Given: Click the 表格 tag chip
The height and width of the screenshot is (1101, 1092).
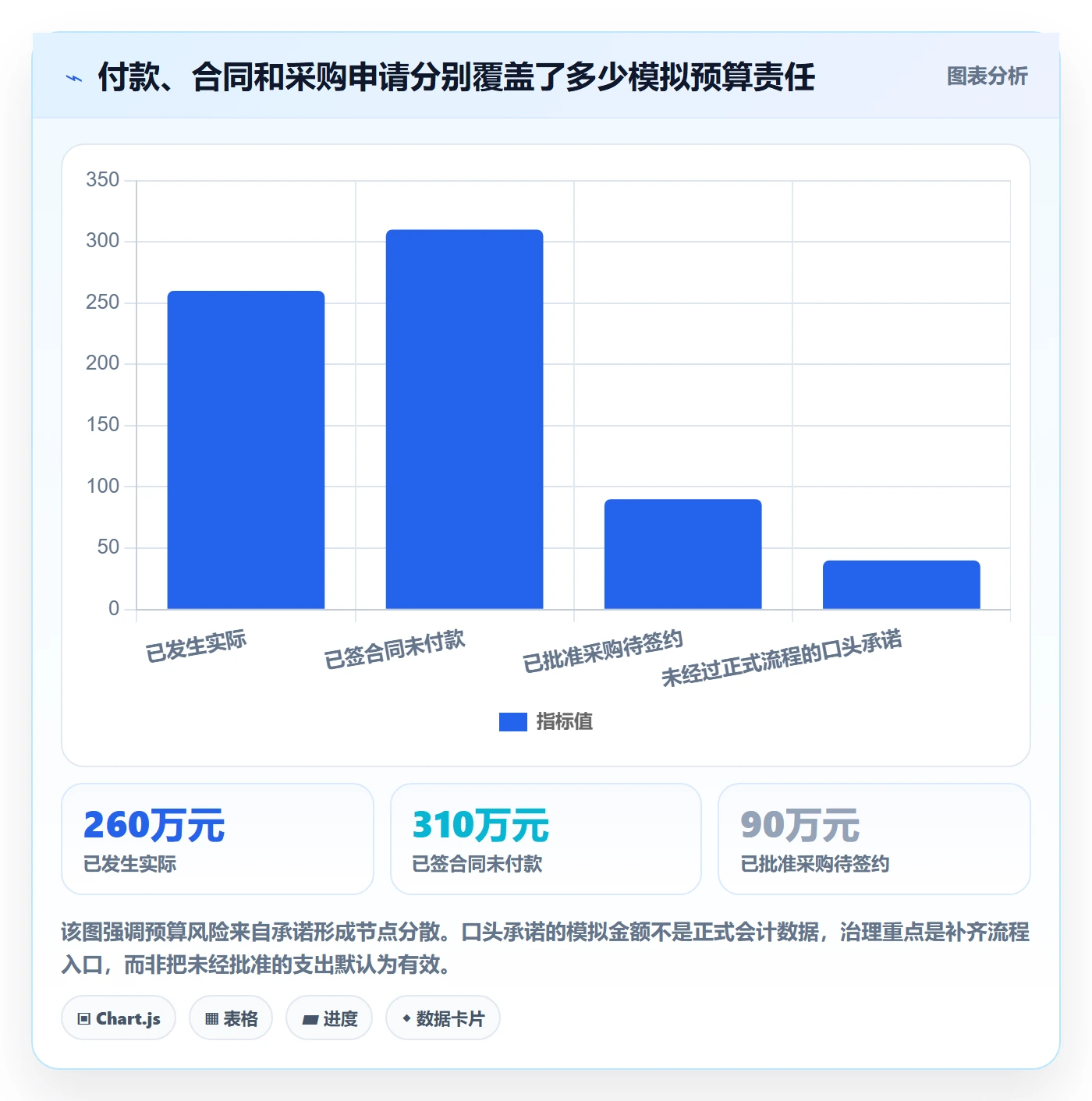Looking at the screenshot, I should [x=231, y=1018].
